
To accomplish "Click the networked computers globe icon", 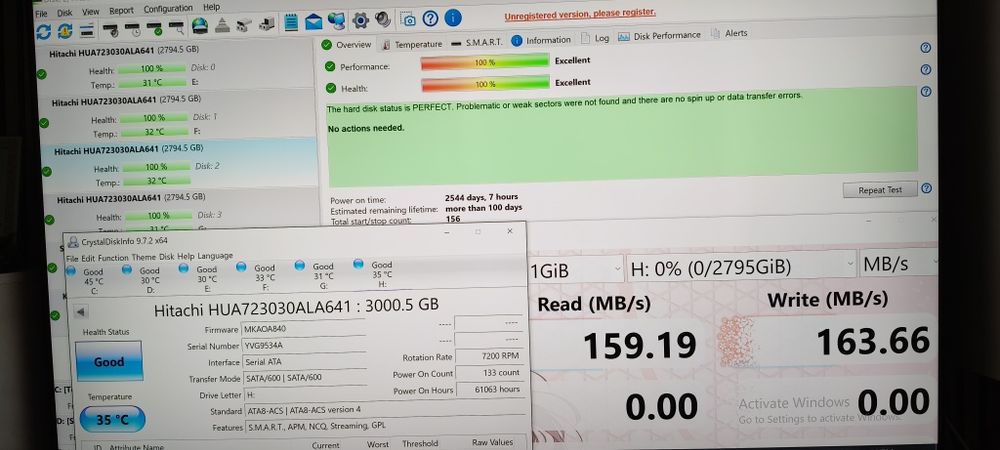I will click(x=336, y=21).
